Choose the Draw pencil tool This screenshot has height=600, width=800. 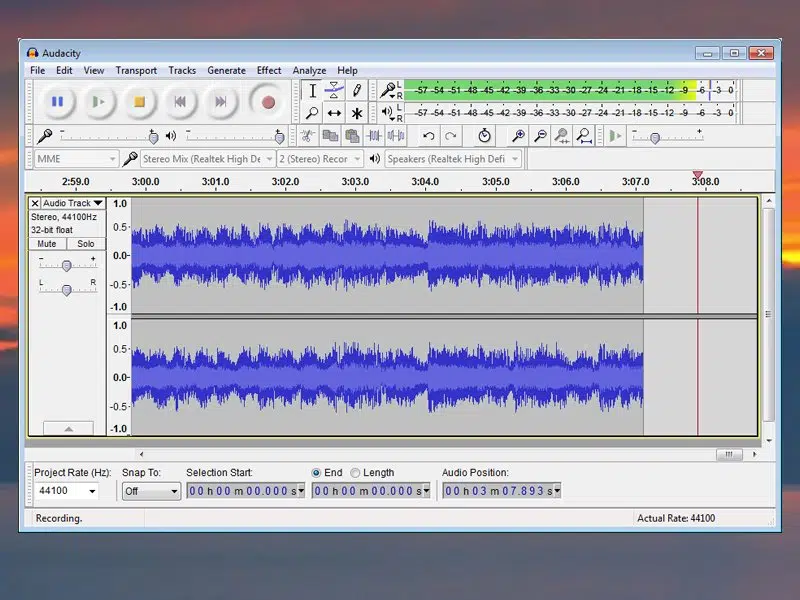pyautogui.click(x=357, y=91)
